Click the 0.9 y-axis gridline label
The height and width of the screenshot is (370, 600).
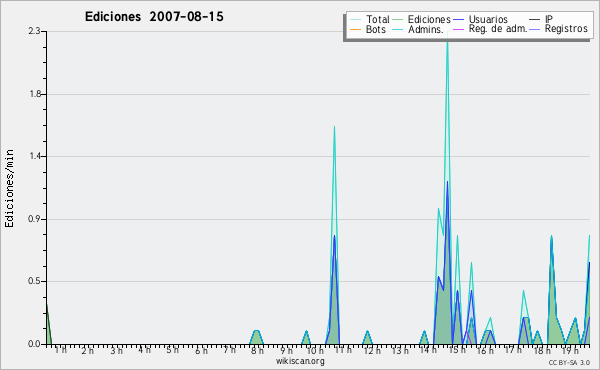point(35,219)
